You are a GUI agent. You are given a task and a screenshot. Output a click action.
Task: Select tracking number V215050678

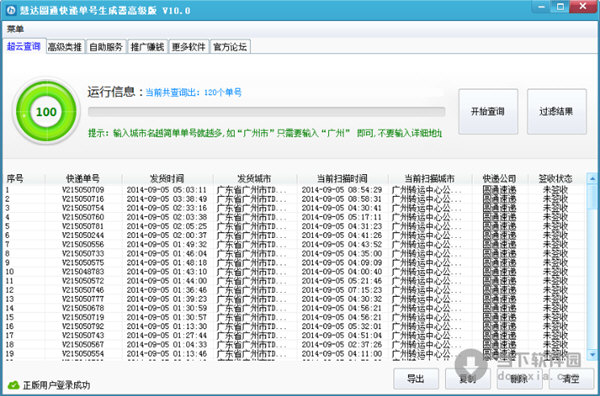pyautogui.click(x=83, y=308)
